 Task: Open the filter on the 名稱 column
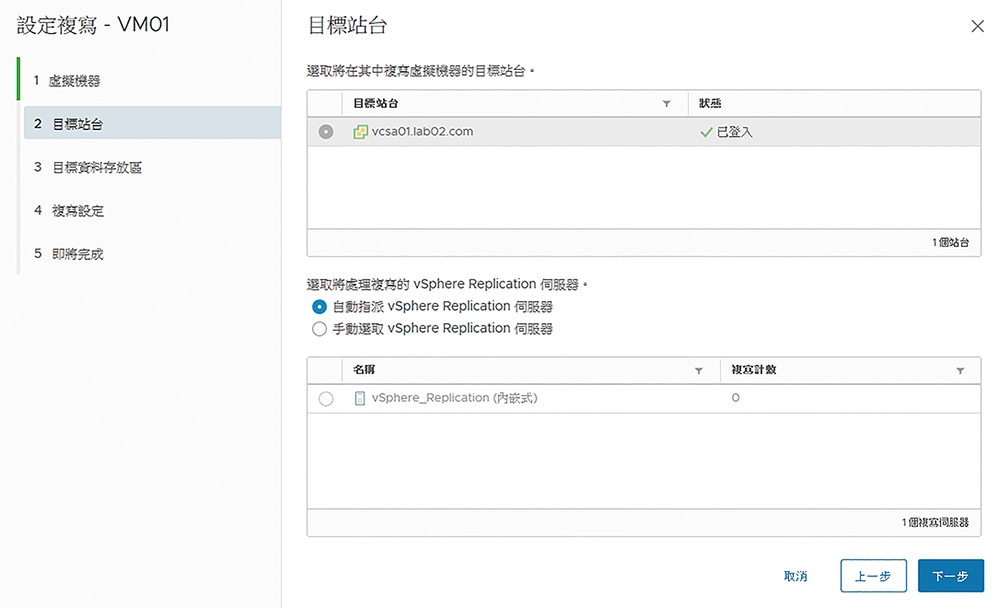(x=698, y=371)
